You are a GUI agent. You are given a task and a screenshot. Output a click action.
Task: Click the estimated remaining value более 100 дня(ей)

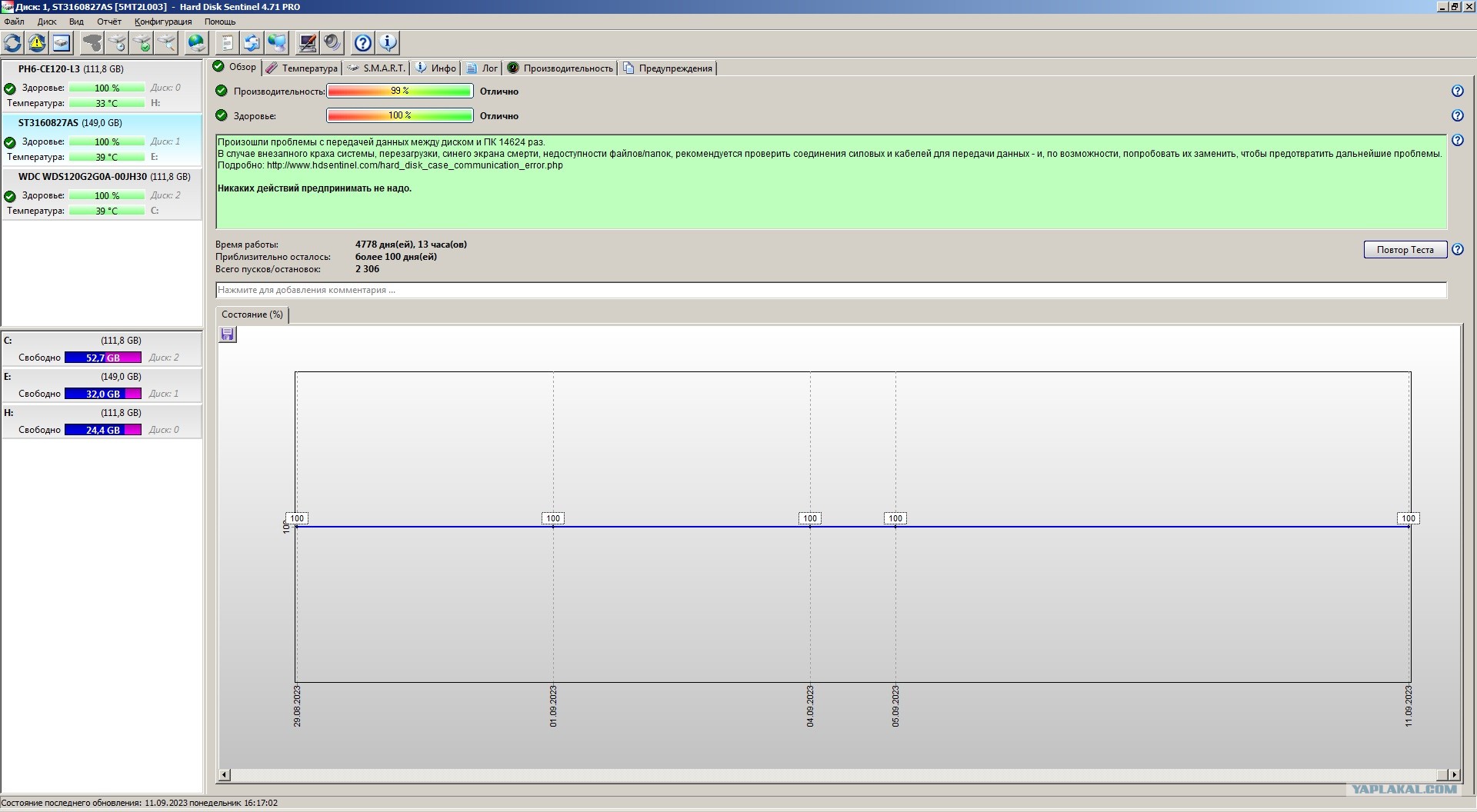(x=396, y=257)
